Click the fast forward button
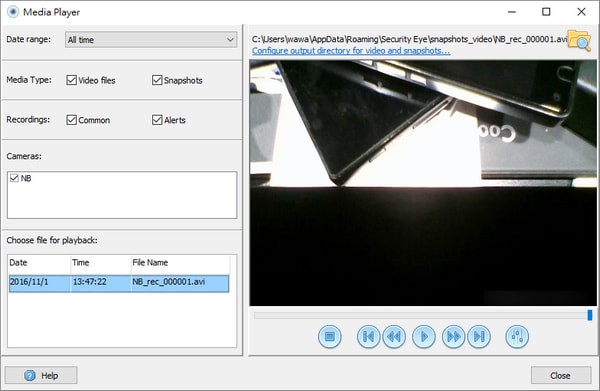The width and height of the screenshot is (600, 391). pos(453,337)
